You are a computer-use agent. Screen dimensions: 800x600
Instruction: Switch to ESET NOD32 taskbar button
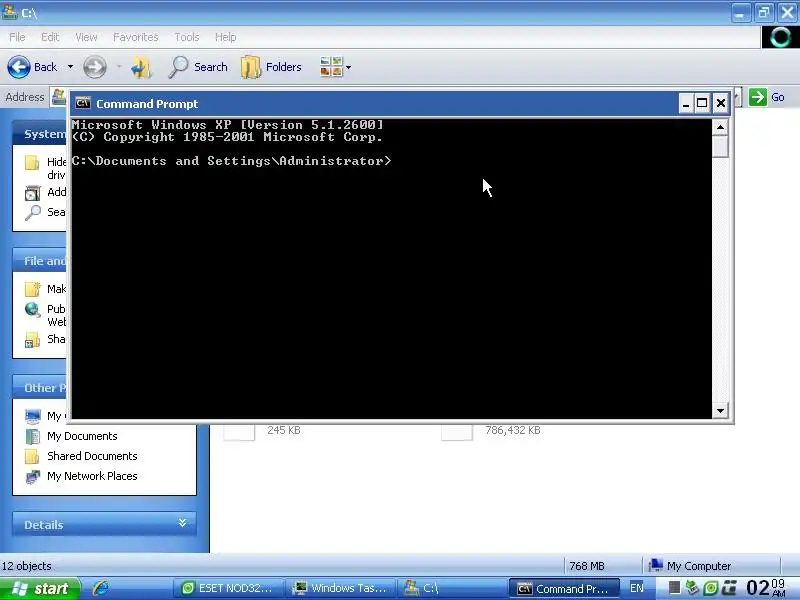click(x=228, y=588)
